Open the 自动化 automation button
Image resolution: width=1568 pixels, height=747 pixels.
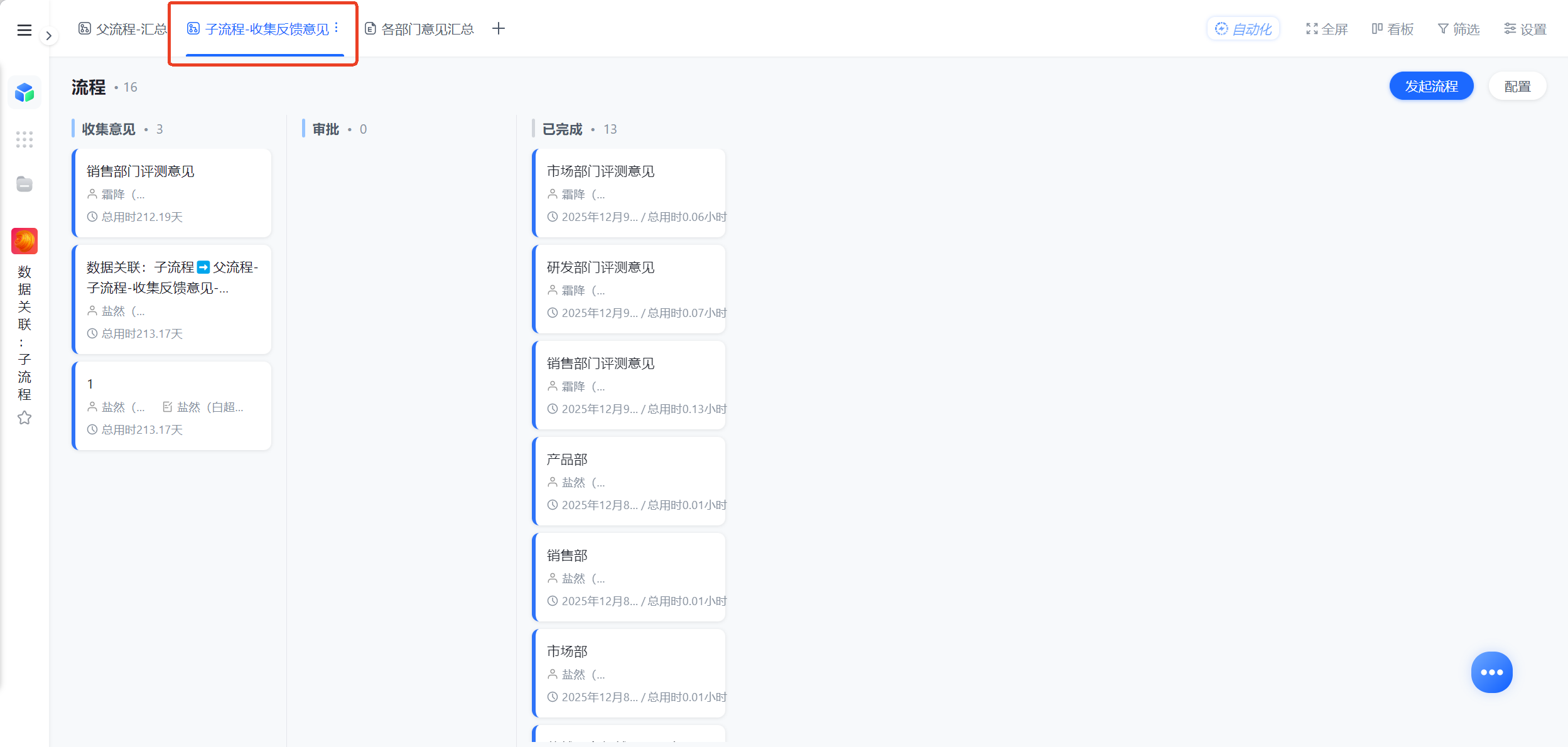1243,29
